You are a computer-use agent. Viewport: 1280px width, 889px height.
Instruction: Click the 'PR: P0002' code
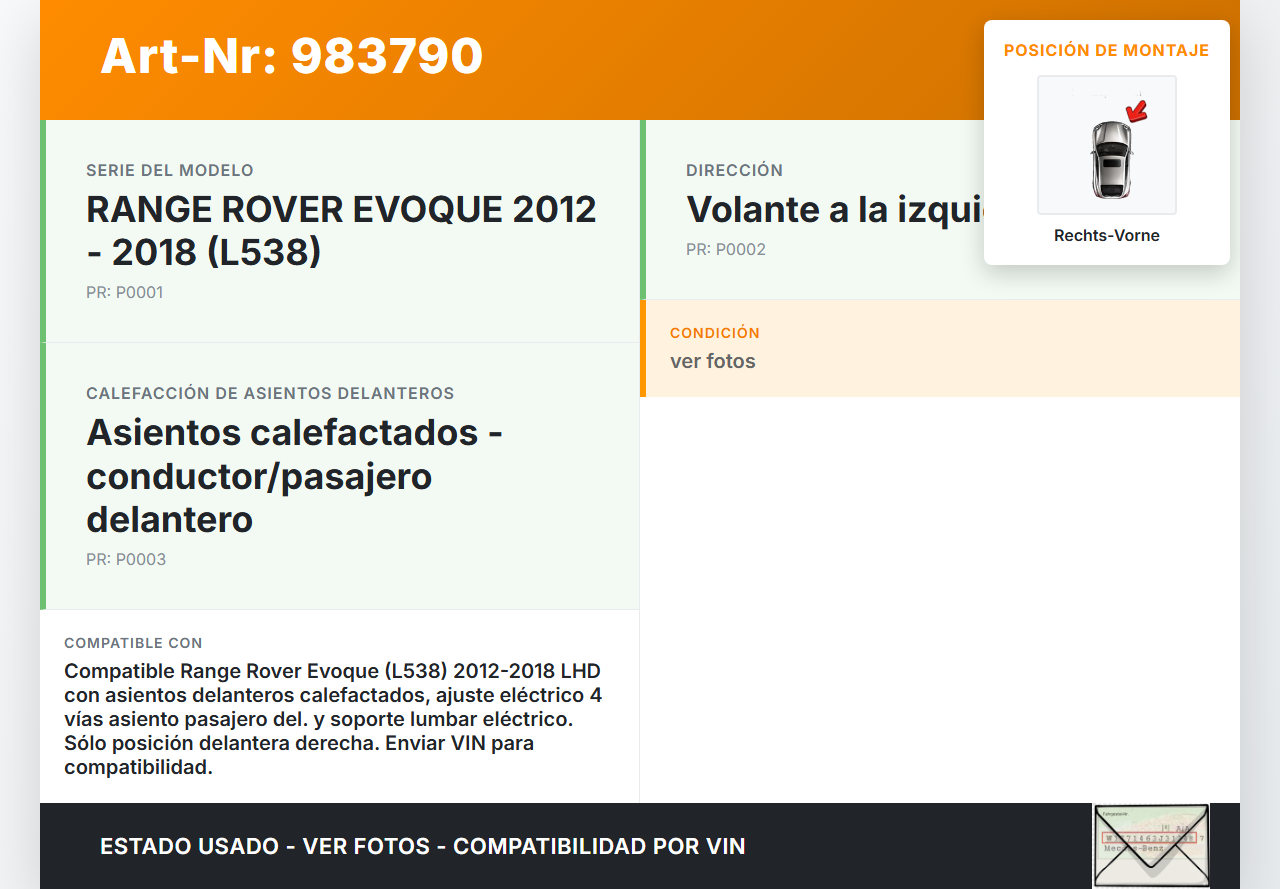(x=726, y=250)
